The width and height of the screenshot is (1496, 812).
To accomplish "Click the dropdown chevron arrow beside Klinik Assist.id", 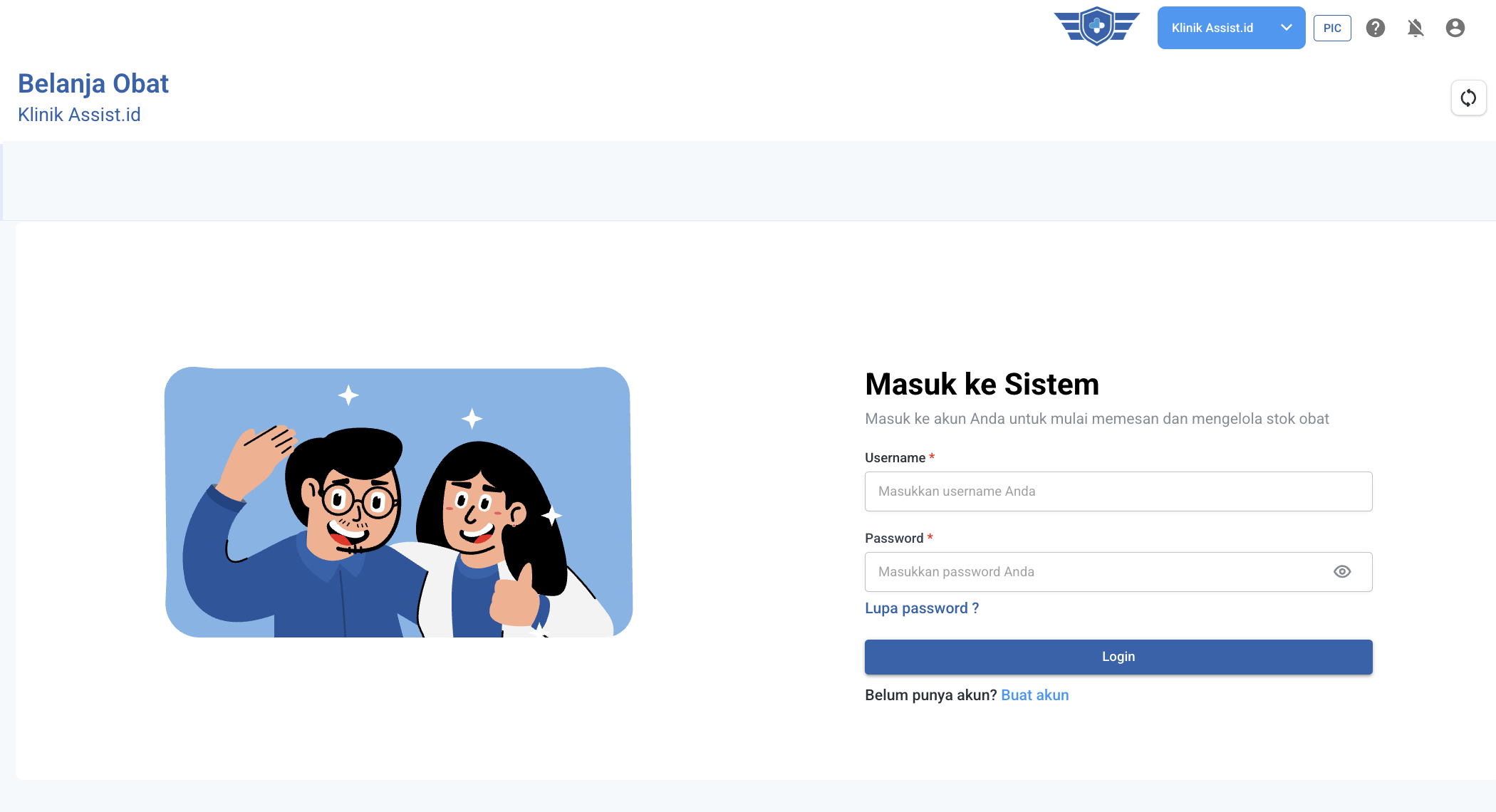I will pos(1287,28).
